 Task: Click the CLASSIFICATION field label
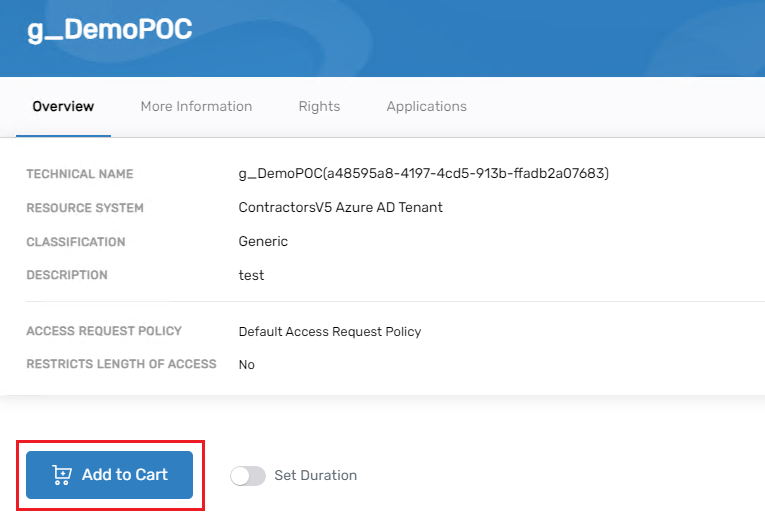coord(76,242)
